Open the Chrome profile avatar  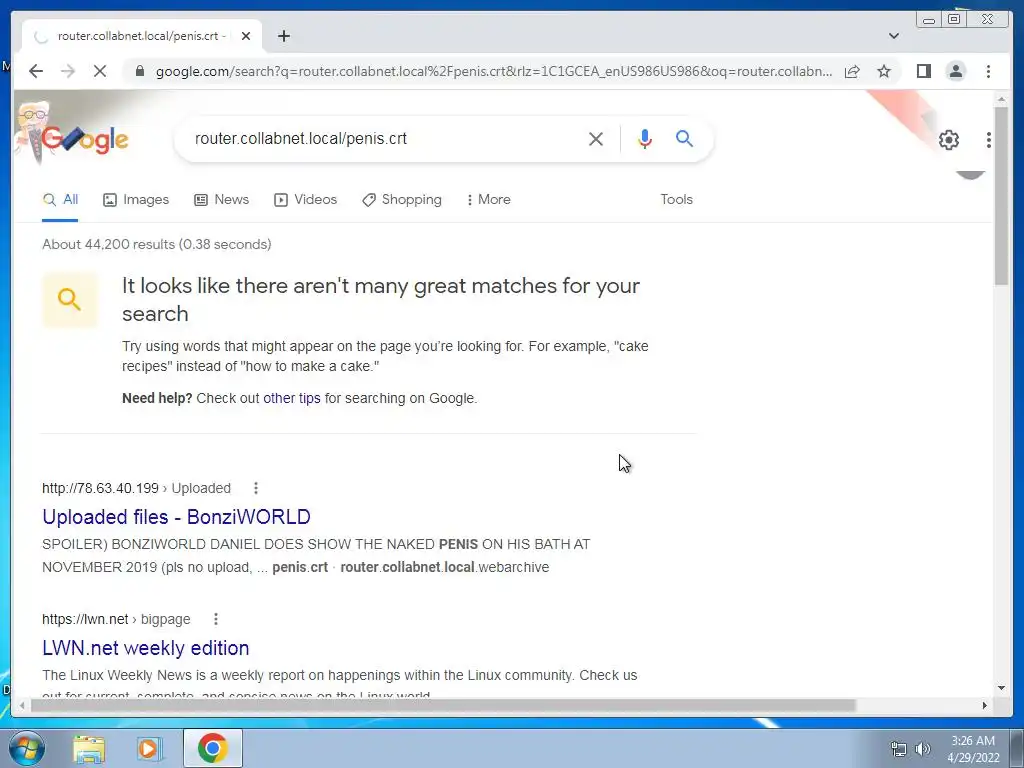[x=955, y=71]
